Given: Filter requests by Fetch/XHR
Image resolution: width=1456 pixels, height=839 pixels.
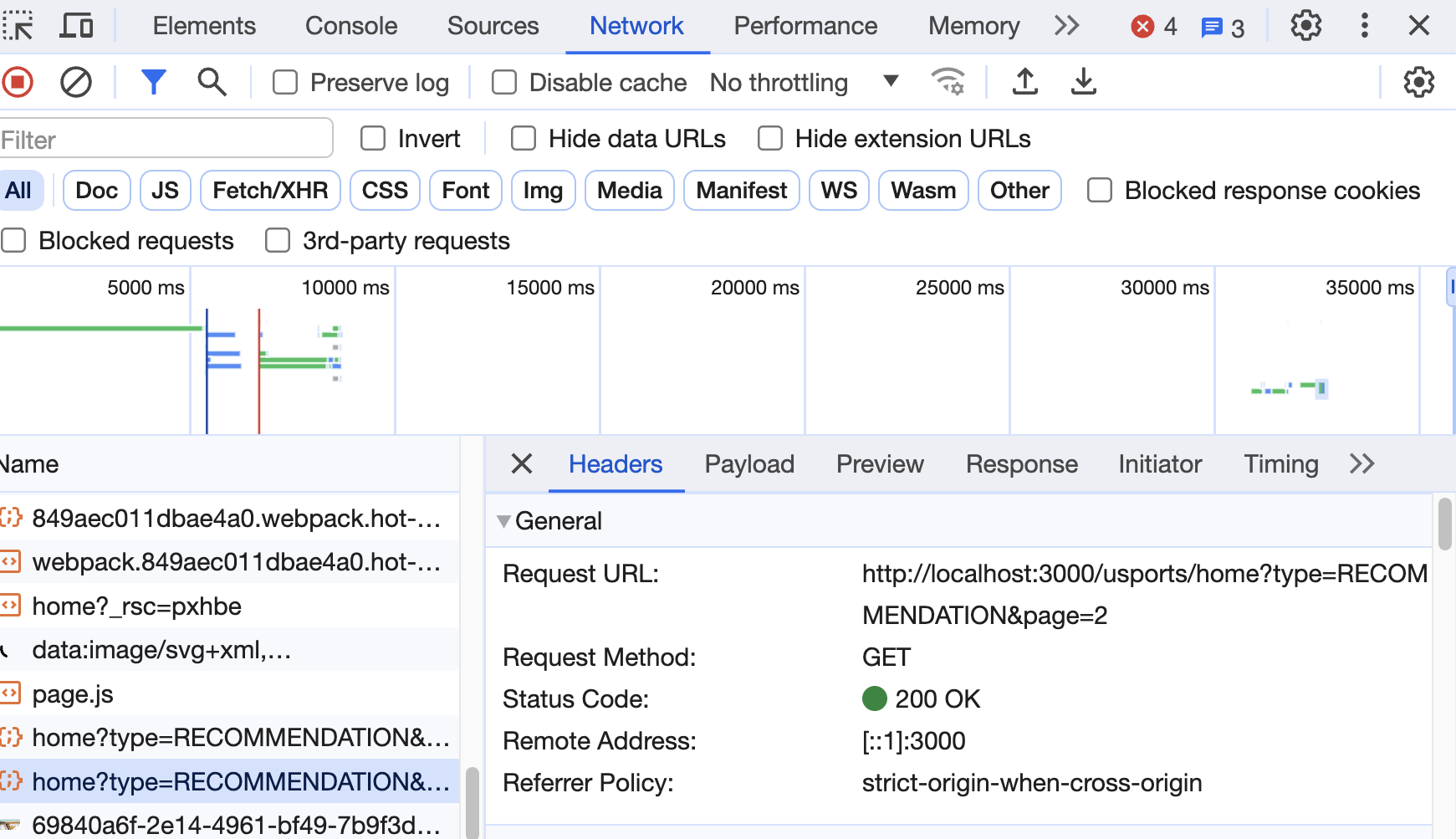Looking at the screenshot, I should pyautogui.click(x=270, y=191).
